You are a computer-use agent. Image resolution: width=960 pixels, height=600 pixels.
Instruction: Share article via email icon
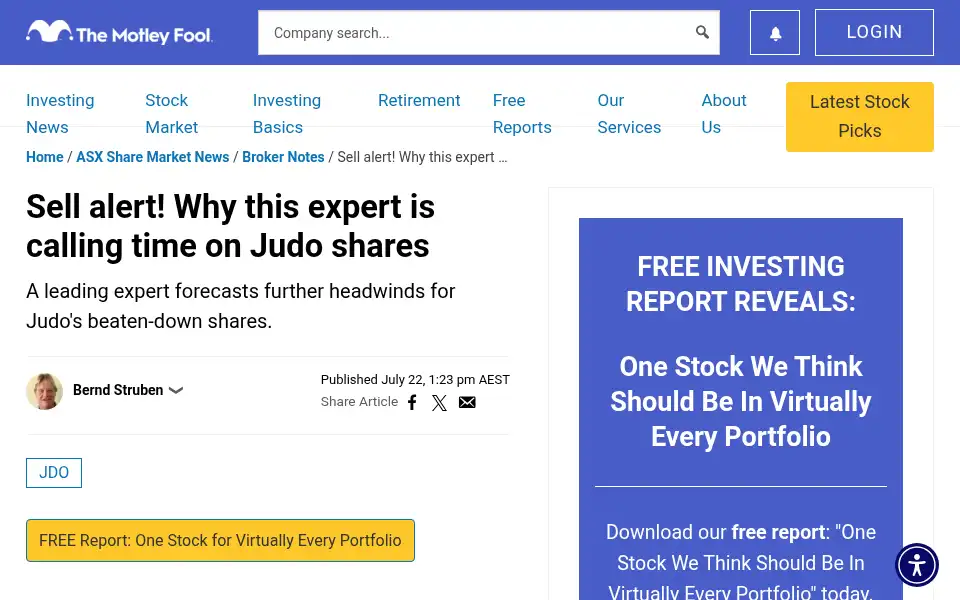coord(467,402)
